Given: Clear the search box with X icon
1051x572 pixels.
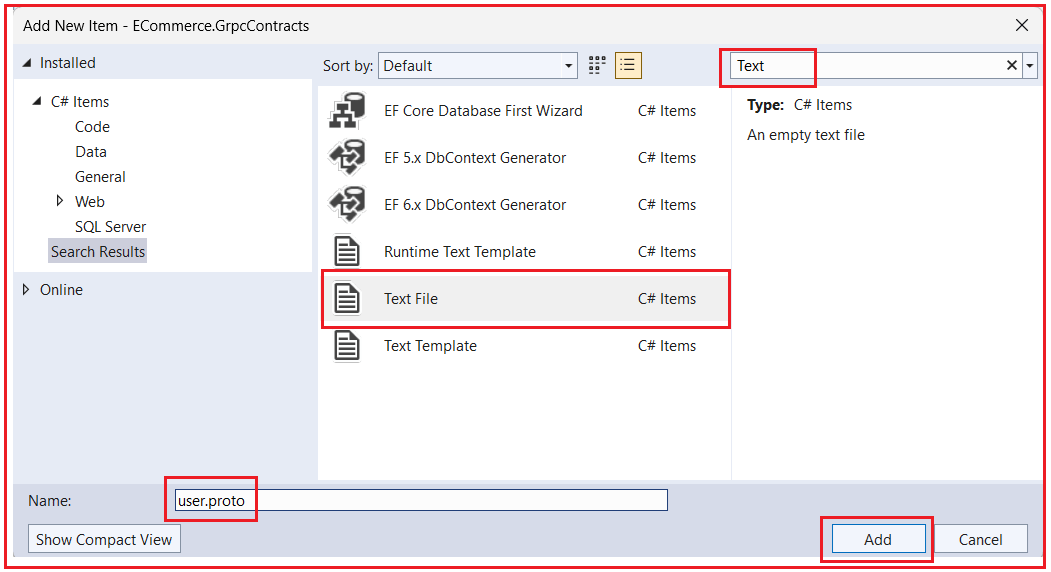Looking at the screenshot, I should coord(1011,65).
